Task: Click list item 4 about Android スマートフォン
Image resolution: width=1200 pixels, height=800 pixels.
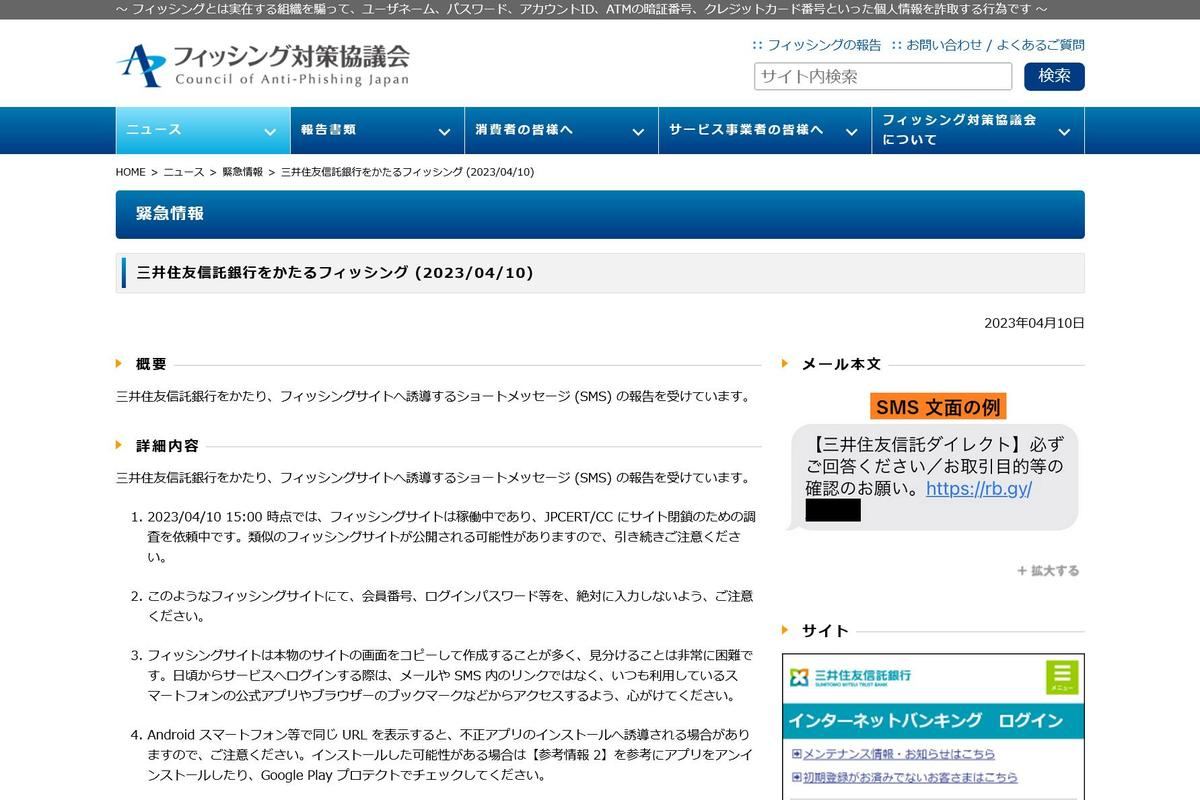Action: click(x=449, y=755)
